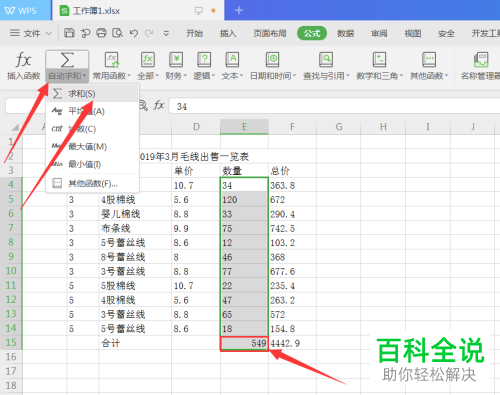
Task: Click the cell showing 4442.9
Action: pyautogui.click(x=292, y=343)
